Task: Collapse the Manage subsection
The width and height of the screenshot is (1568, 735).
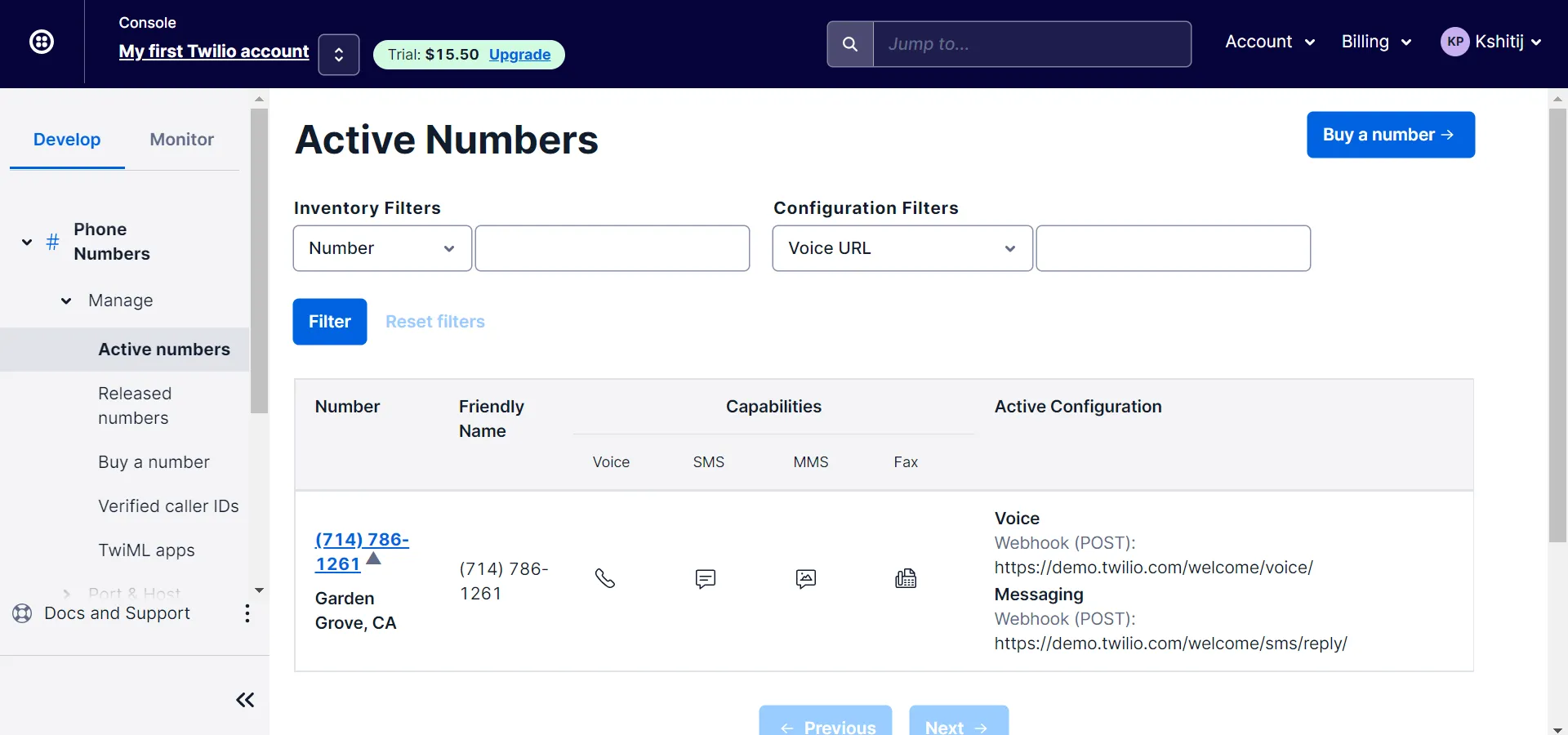Action: click(x=66, y=301)
